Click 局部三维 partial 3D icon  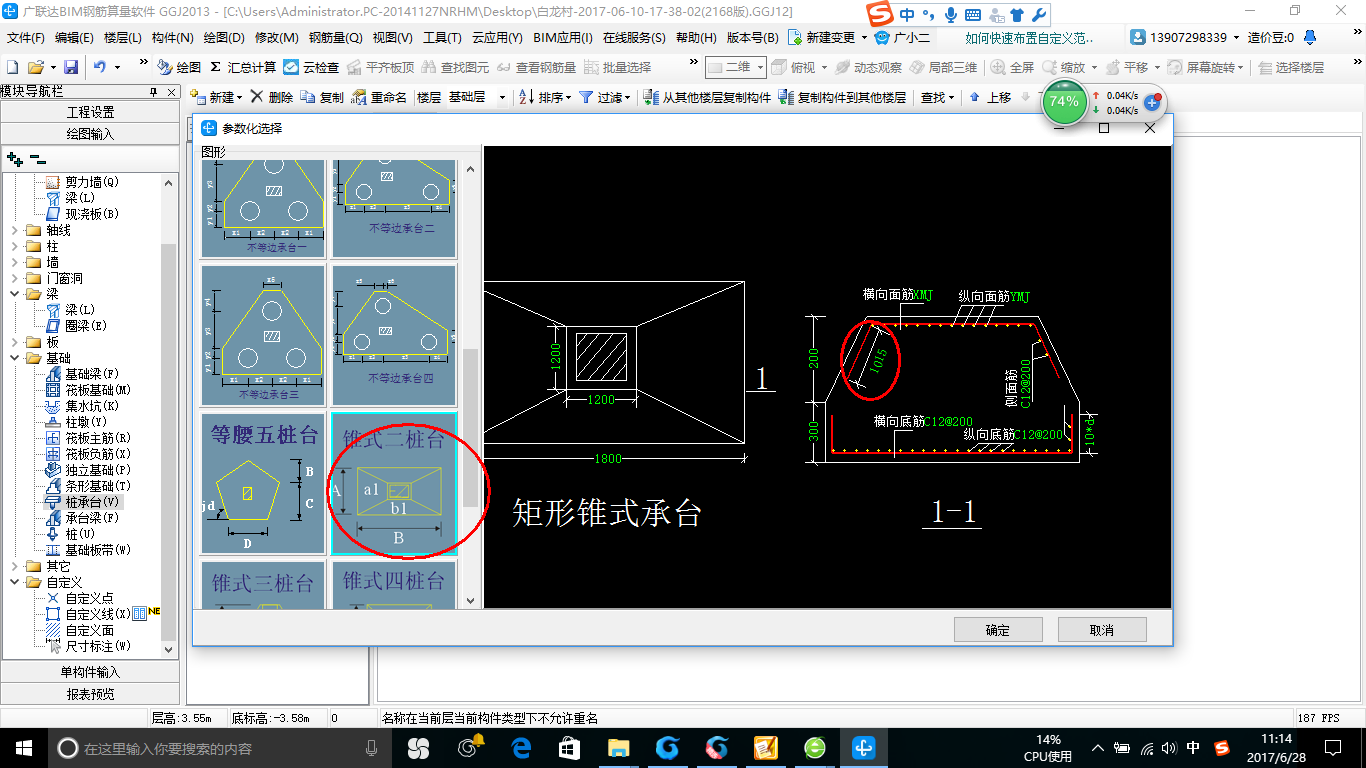[917, 67]
